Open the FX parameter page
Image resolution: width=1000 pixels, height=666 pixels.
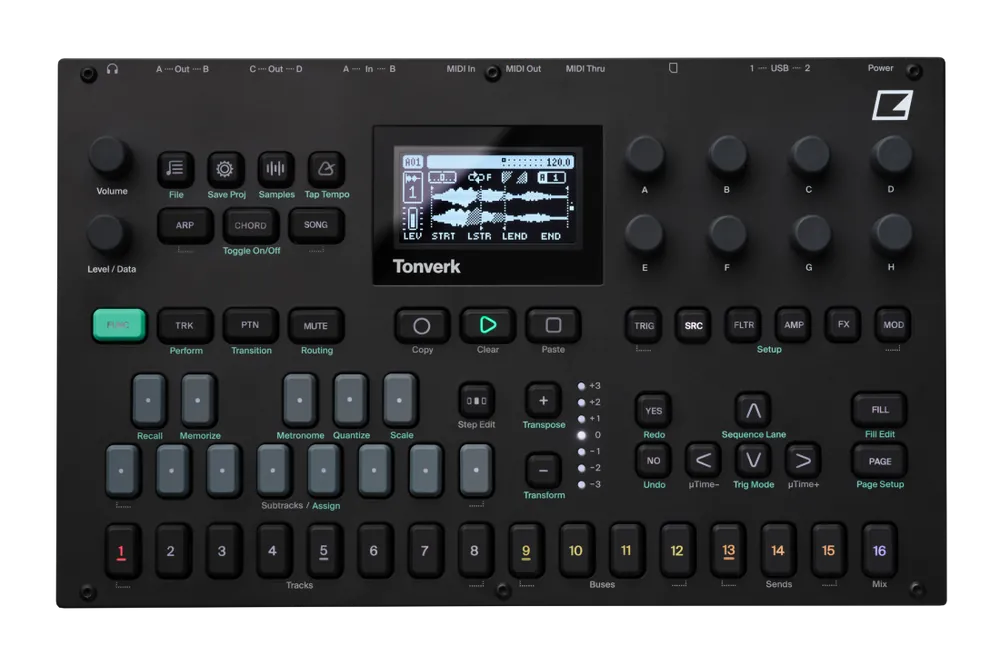[843, 325]
